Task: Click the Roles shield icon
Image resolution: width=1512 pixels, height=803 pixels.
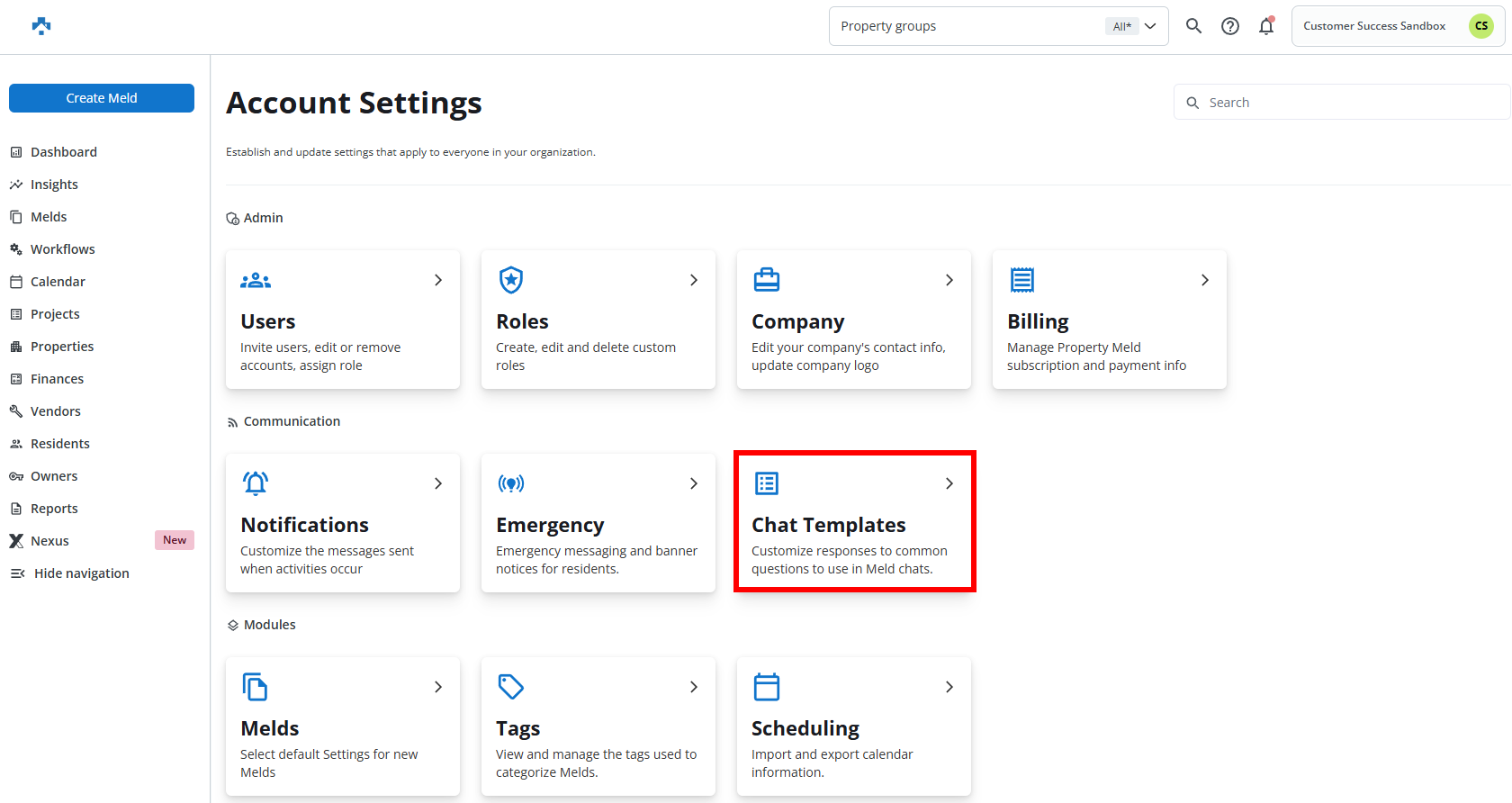Action: pos(511,280)
